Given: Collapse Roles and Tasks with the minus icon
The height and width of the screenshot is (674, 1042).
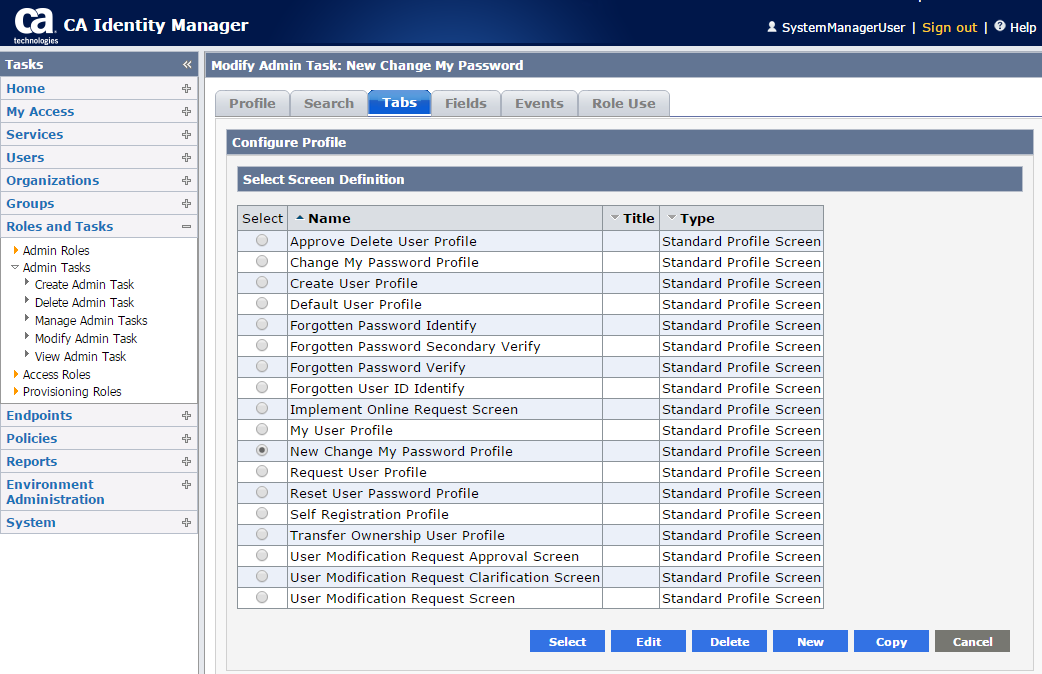Looking at the screenshot, I should click(186, 227).
